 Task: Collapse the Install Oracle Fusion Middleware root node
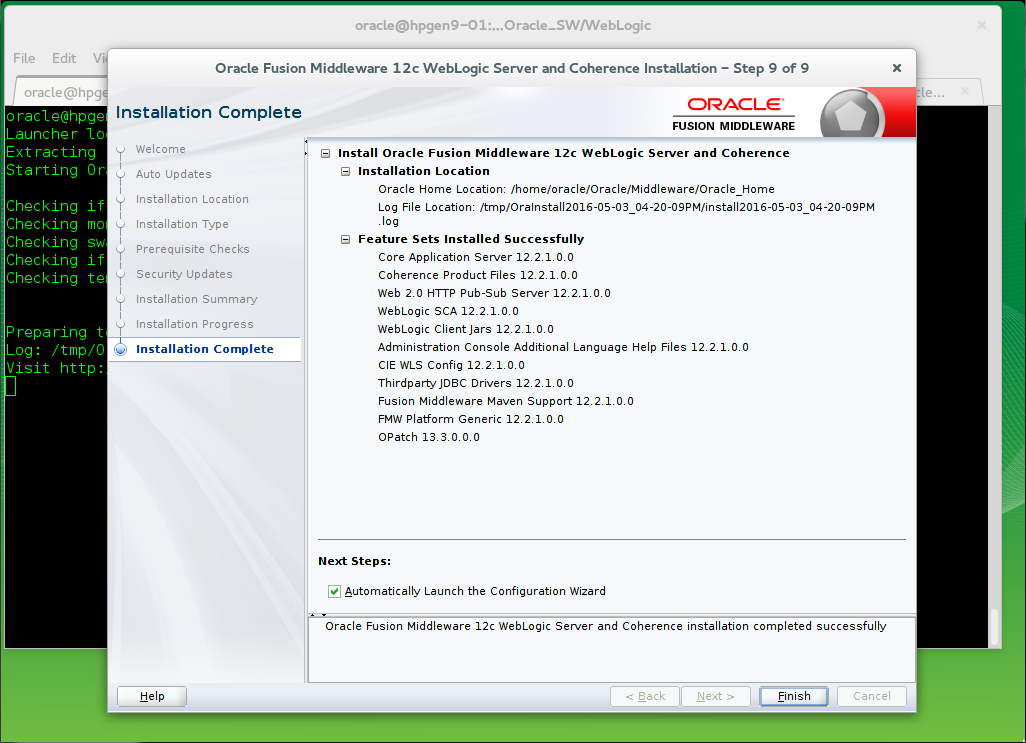point(325,154)
